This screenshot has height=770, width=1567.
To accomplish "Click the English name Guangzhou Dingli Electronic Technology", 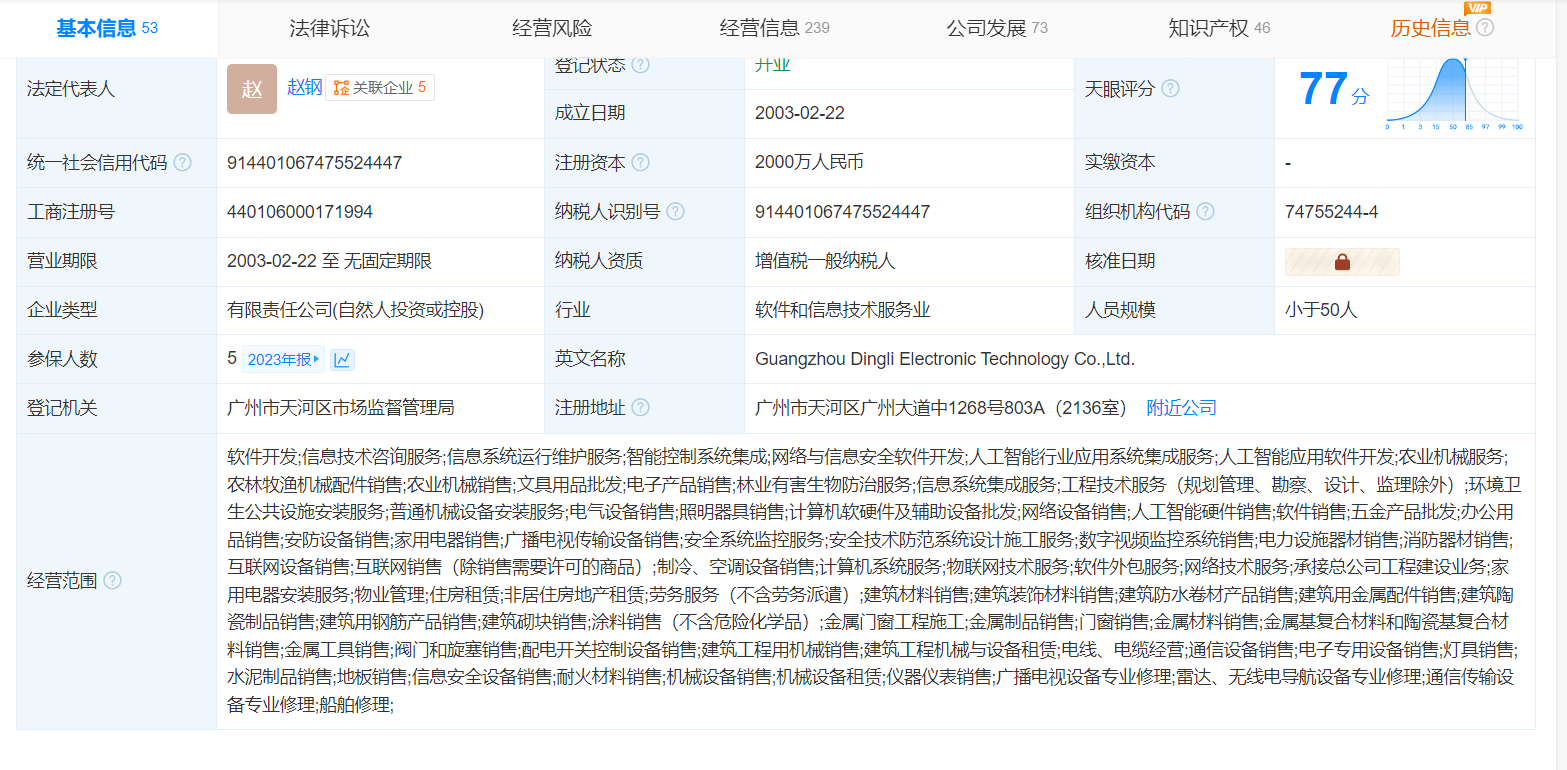I will tap(945, 359).
